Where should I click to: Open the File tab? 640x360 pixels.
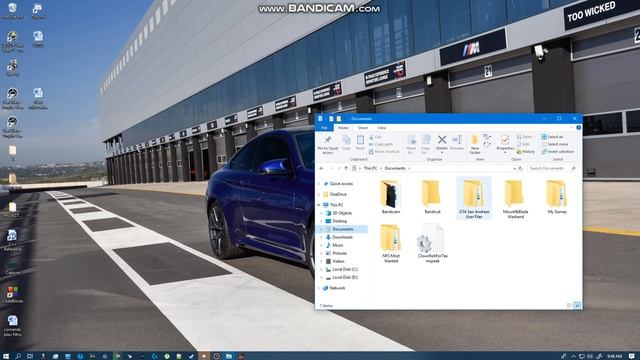[x=324, y=128]
